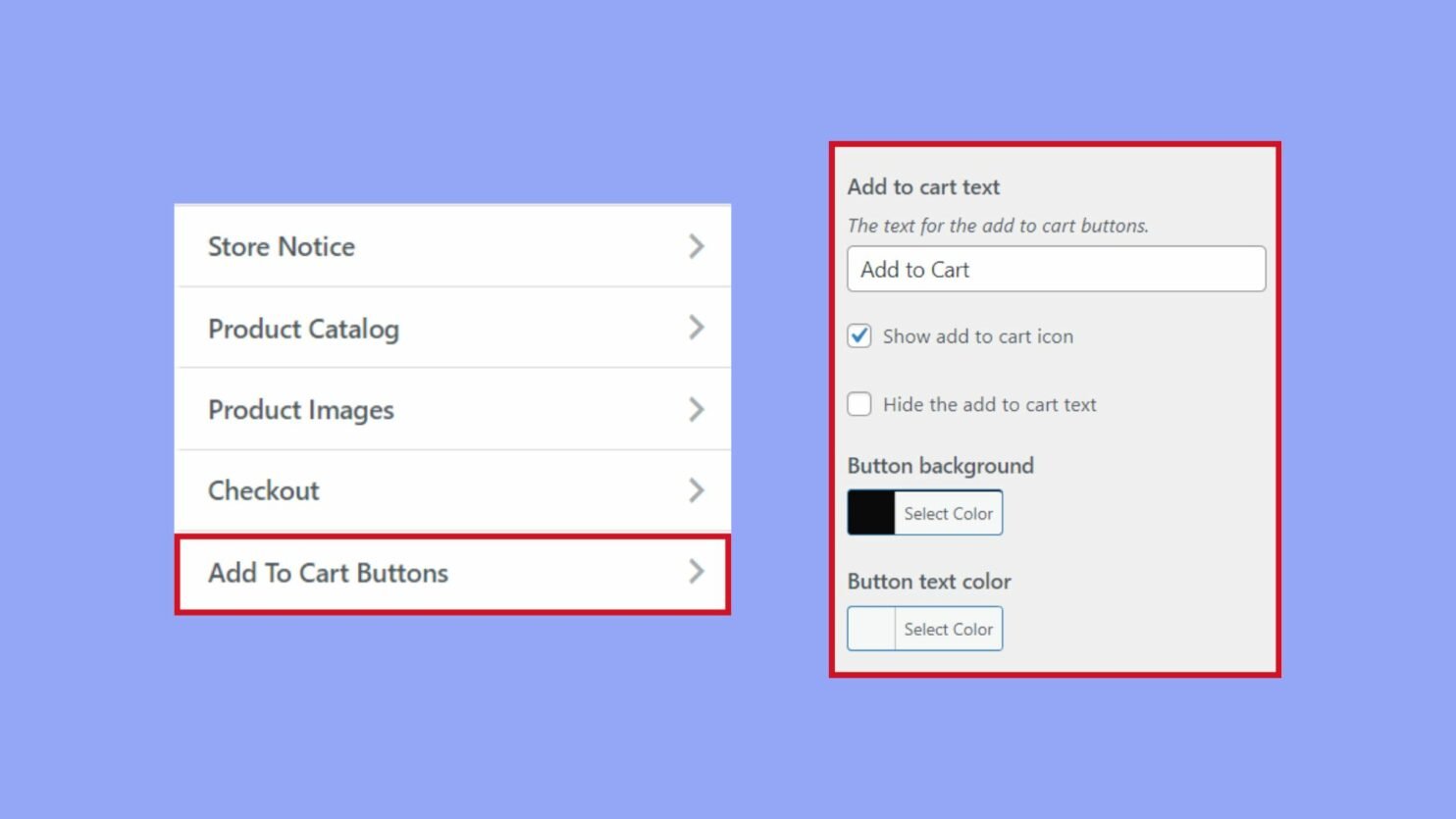
Task: Enable the Show add to cart icon checkbox
Action: pos(858,335)
